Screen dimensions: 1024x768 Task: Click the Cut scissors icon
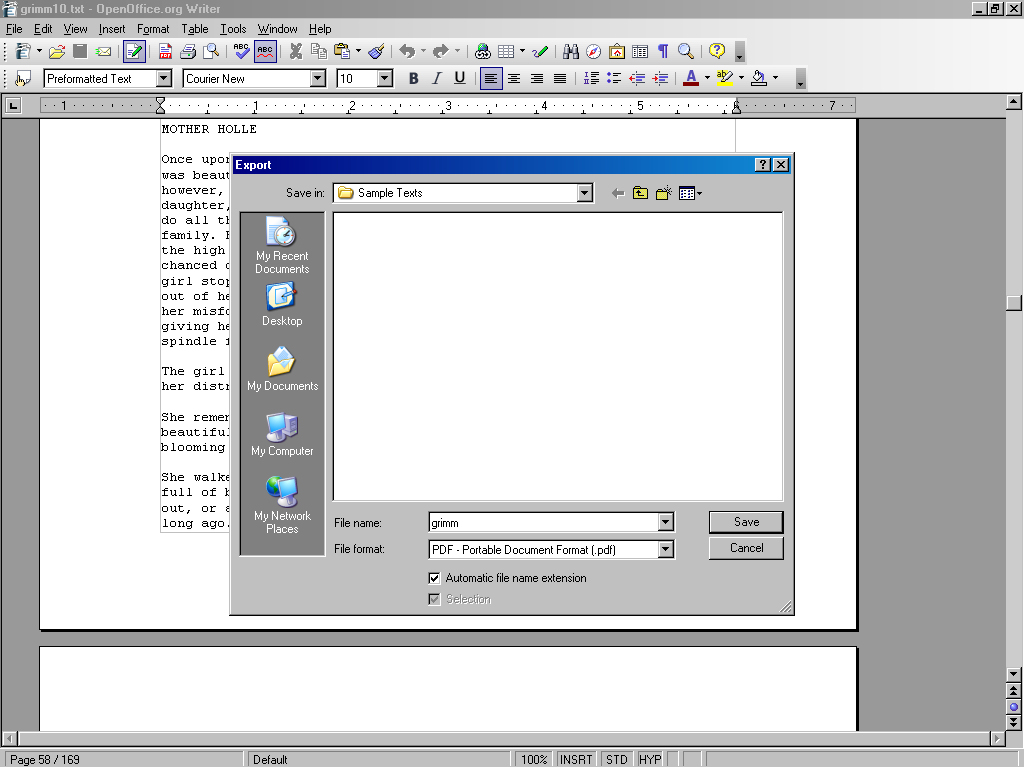point(296,51)
